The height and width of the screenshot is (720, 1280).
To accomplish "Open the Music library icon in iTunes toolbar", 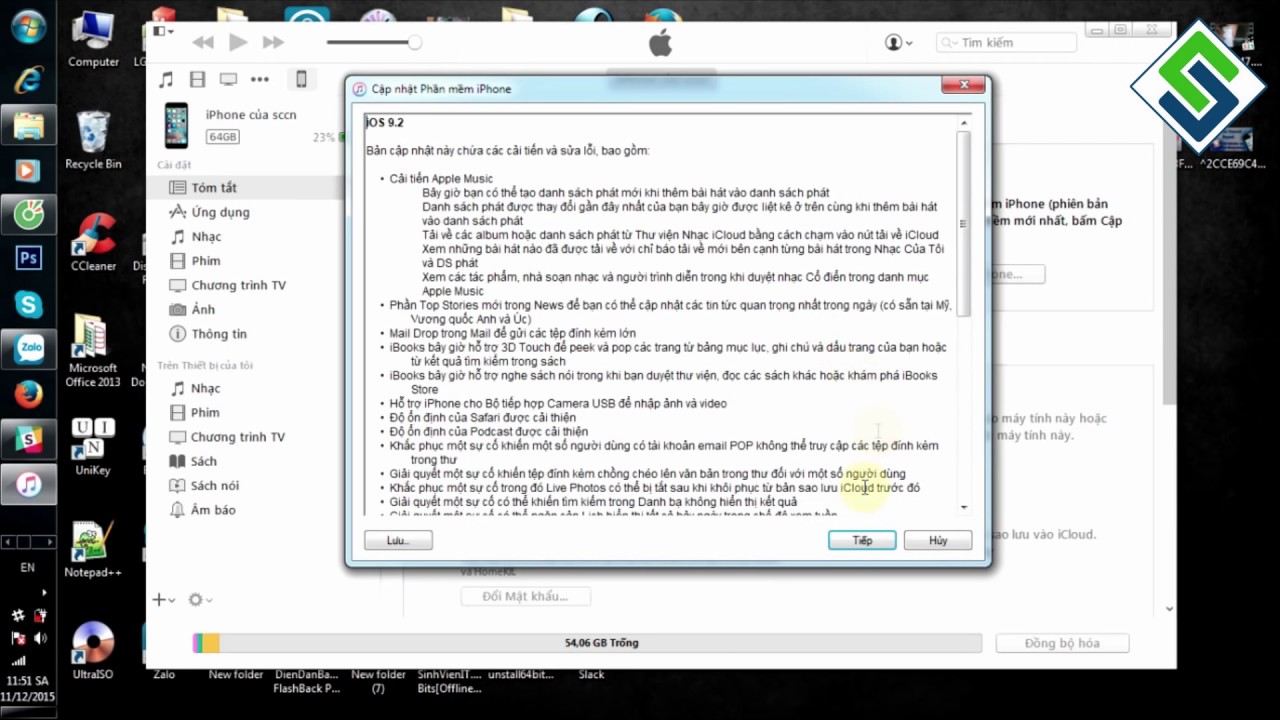I will 166,79.
